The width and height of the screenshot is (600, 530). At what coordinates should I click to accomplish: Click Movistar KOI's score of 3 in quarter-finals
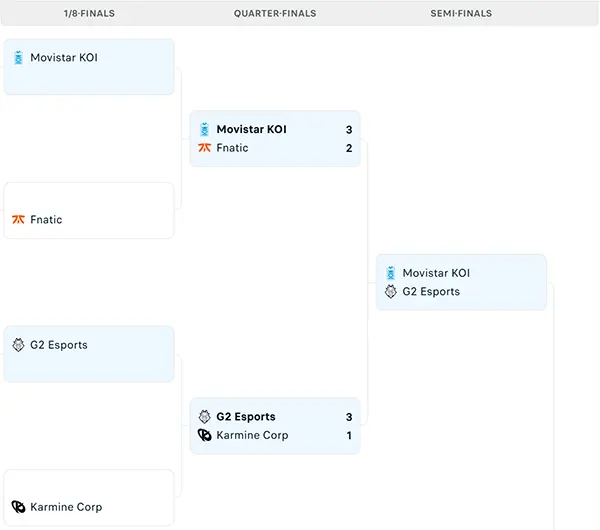click(x=349, y=129)
